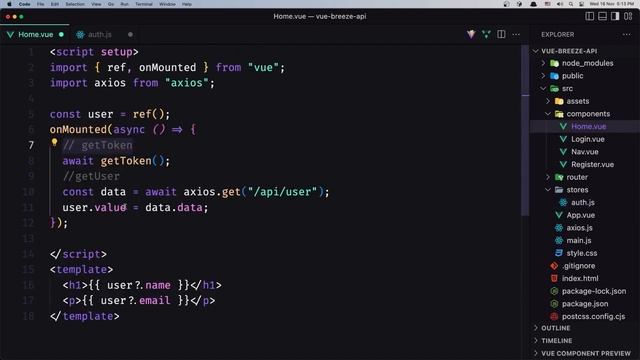This screenshot has width=640, height=360.
Task: Open the Window menu
Action: coord(167,4)
